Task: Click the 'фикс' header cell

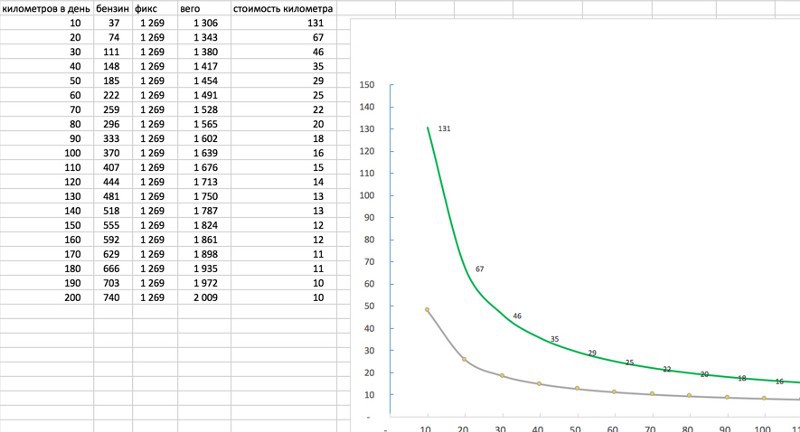Action: (155, 8)
